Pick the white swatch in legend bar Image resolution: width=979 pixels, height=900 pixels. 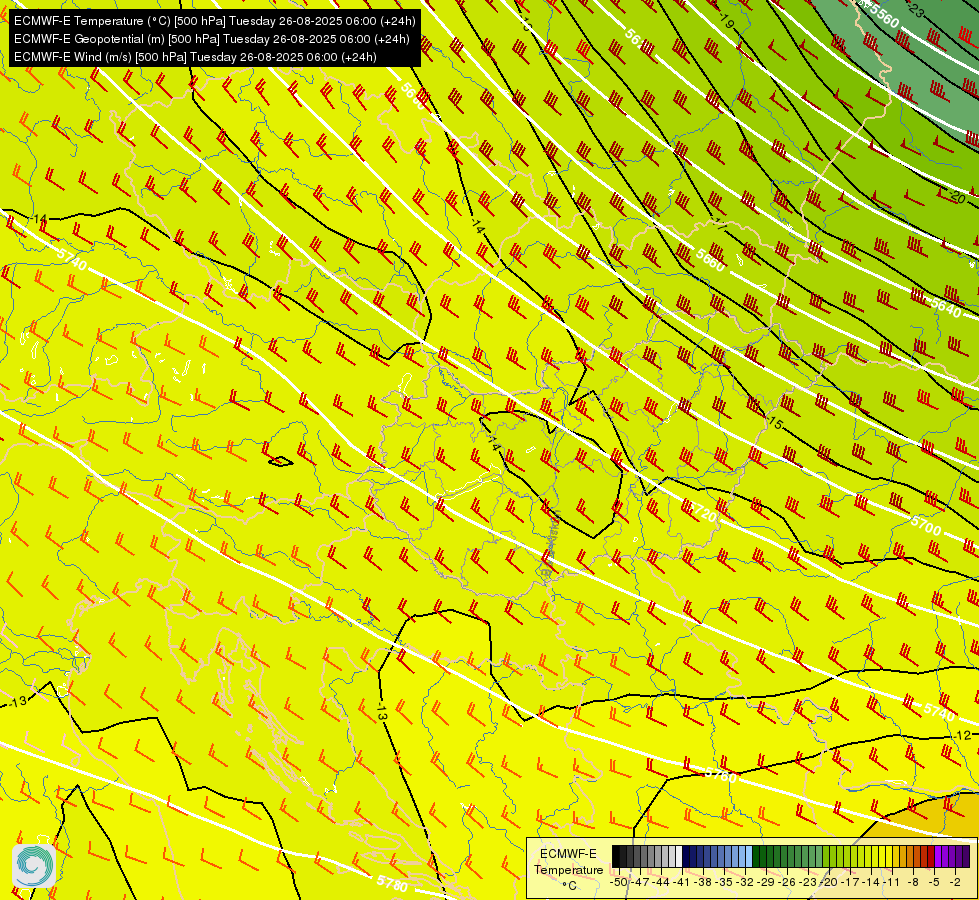click(x=679, y=856)
